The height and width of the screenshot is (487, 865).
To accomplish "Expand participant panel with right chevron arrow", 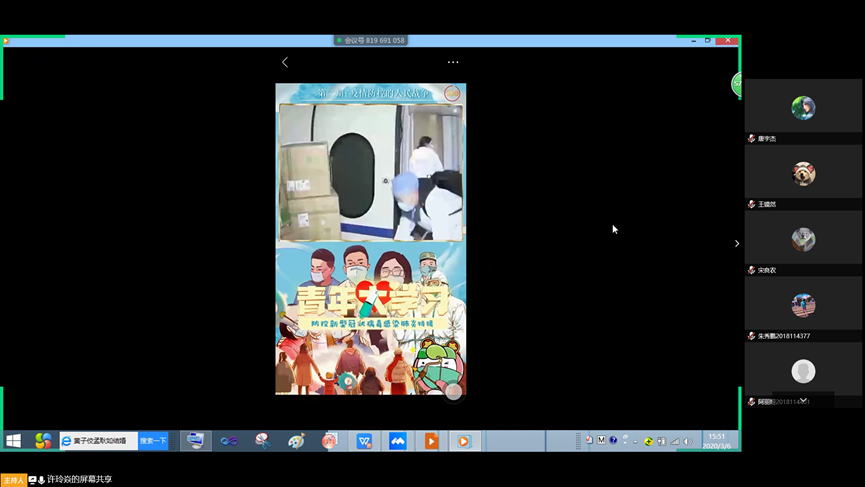I will 737,243.
